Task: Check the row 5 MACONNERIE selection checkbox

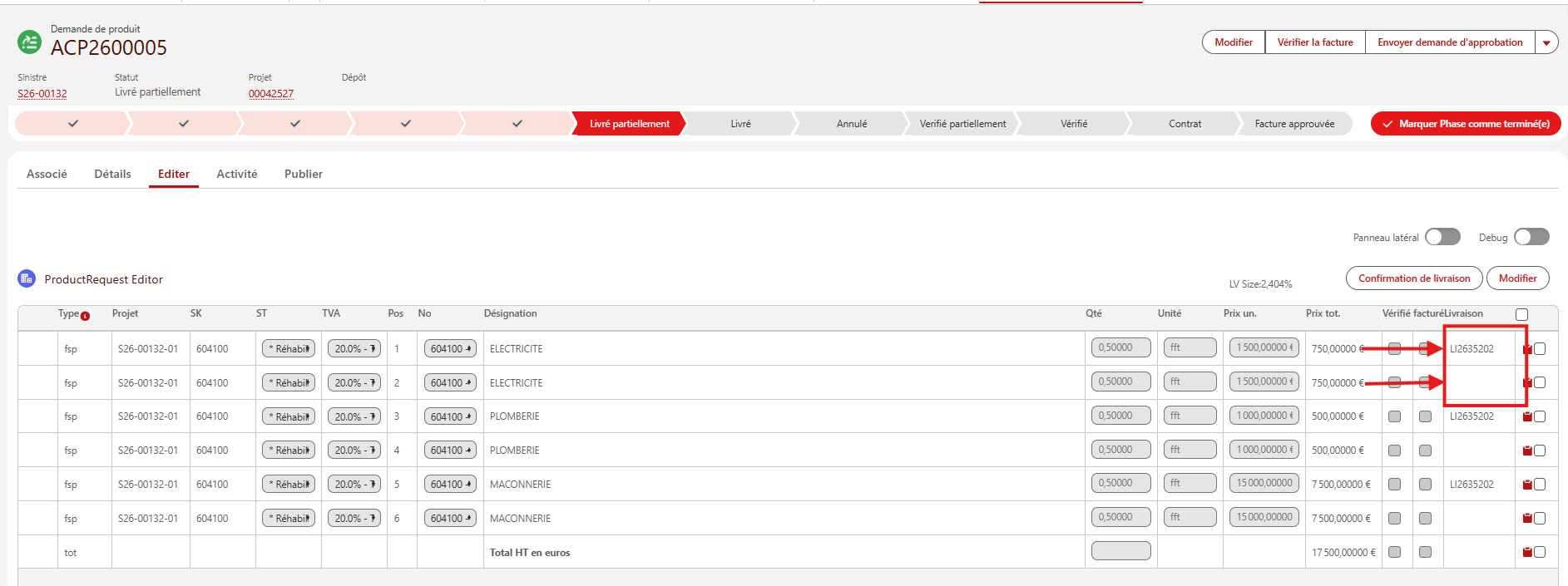Action: [1540, 485]
